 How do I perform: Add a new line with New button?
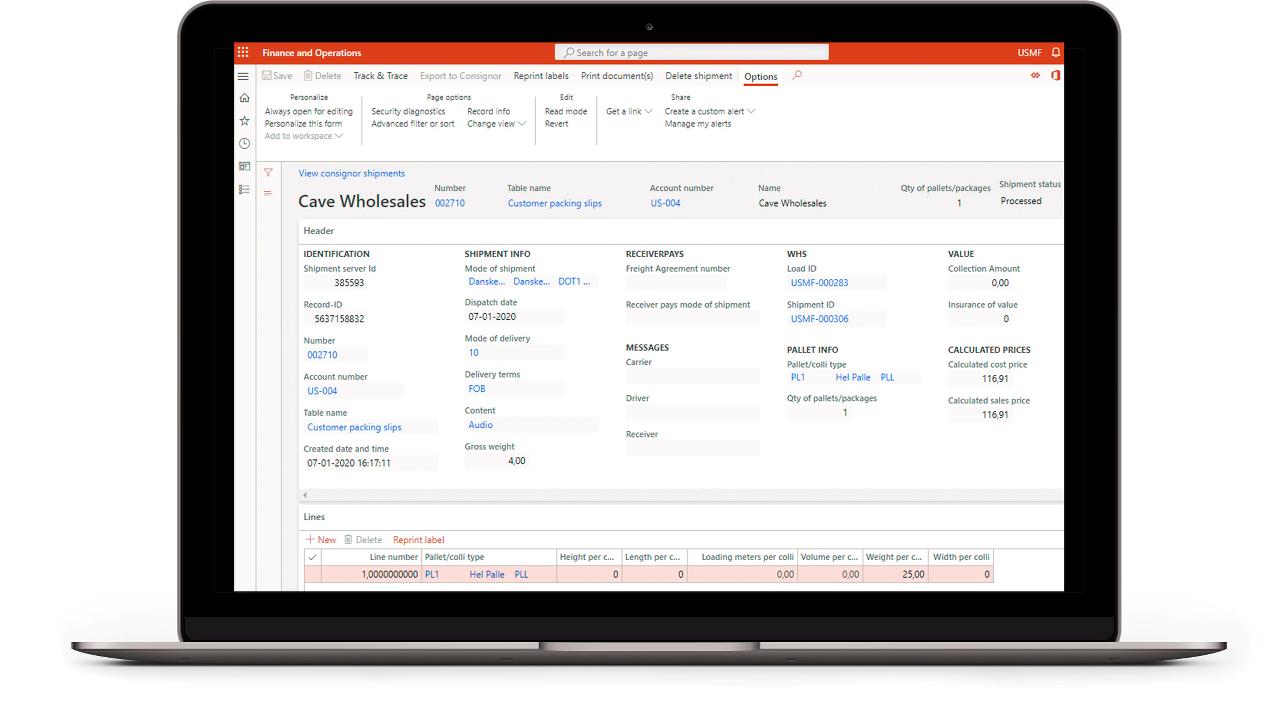click(x=321, y=540)
